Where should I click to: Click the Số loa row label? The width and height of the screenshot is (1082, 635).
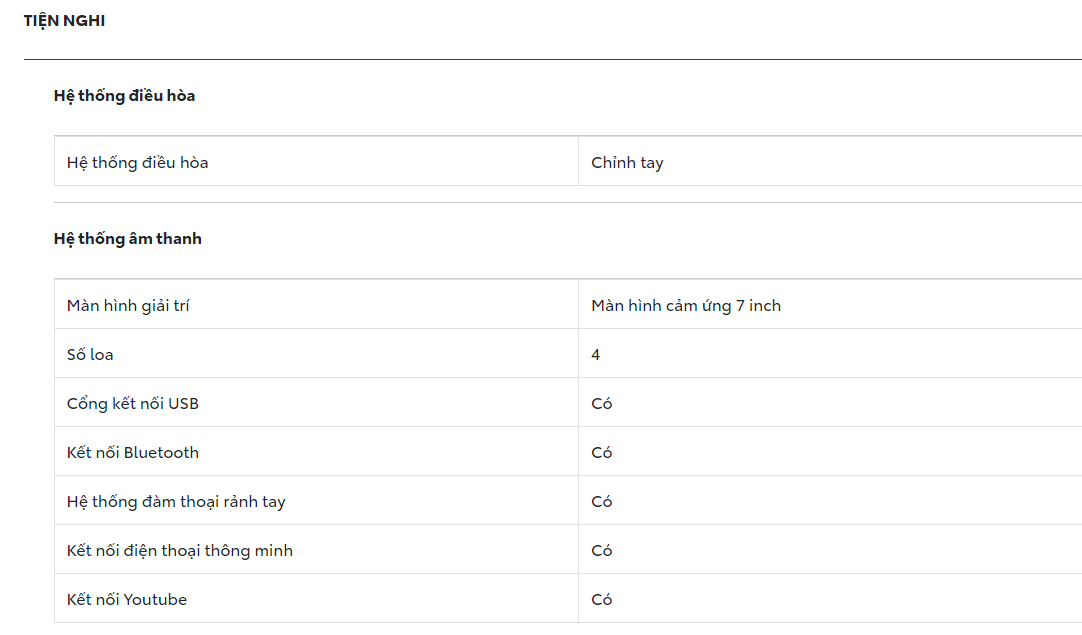pos(90,354)
